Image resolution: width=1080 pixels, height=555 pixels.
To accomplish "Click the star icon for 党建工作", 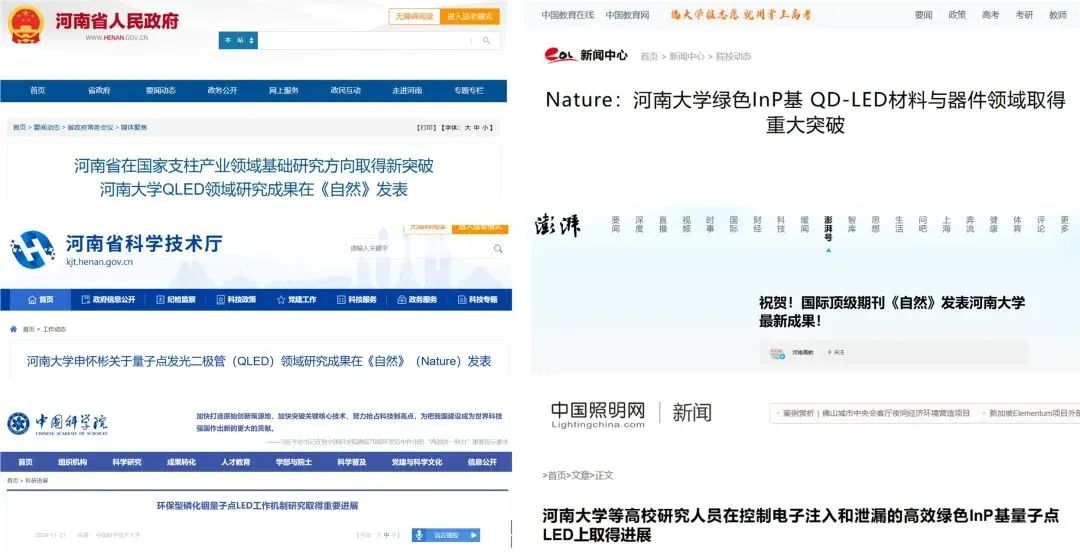I will 281,300.
